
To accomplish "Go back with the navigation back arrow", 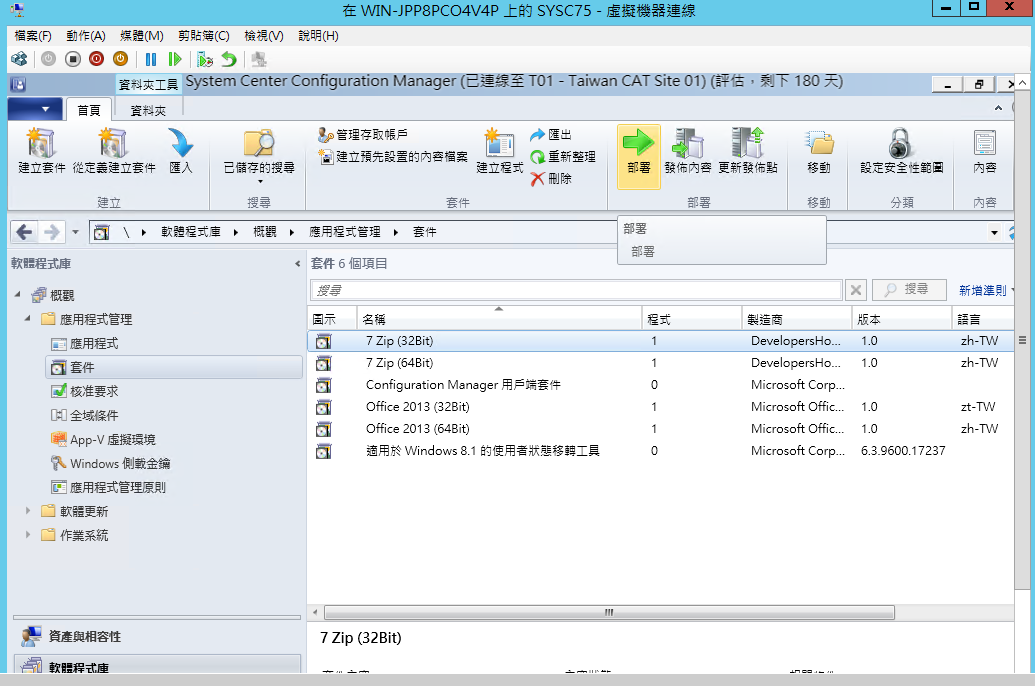I will point(24,232).
